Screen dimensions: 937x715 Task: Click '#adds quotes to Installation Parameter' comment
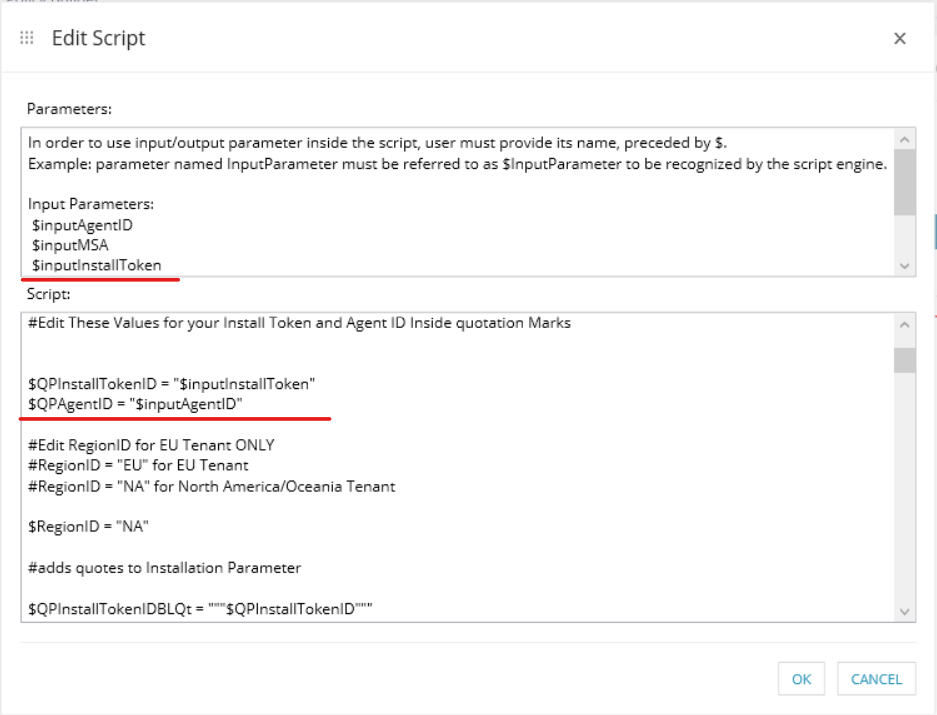pyautogui.click(x=164, y=568)
